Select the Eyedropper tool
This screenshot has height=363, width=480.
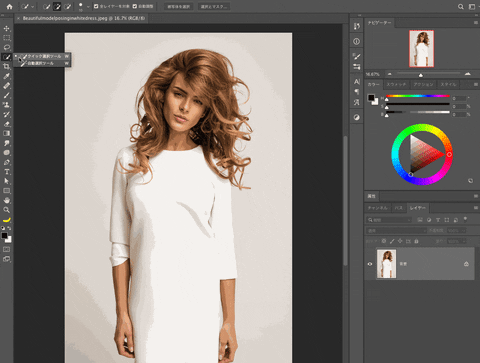click(x=7, y=76)
